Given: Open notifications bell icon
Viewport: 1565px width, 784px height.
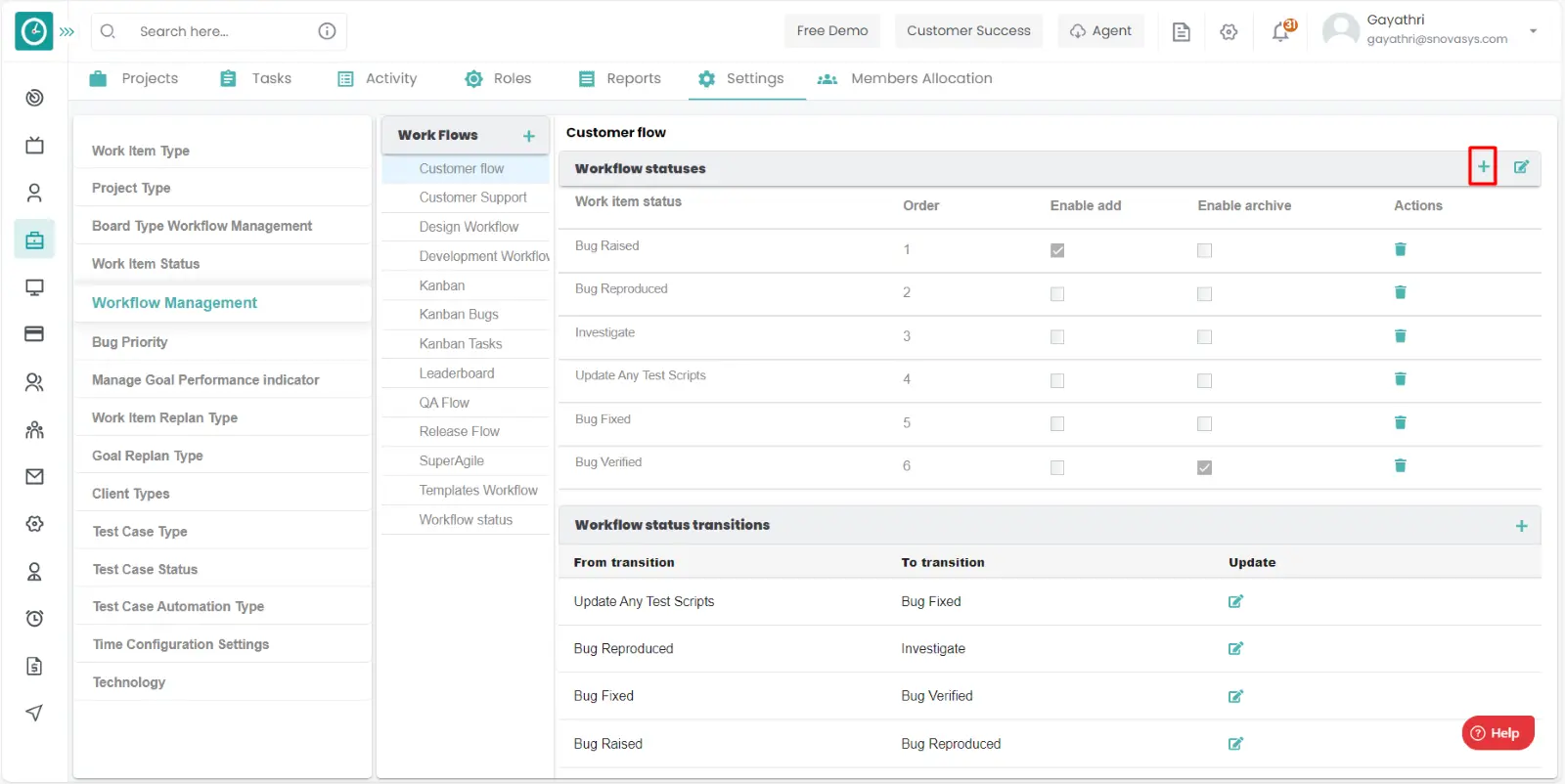Looking at the screenshot, I should pyautogui.click(x=1280, y=32).
